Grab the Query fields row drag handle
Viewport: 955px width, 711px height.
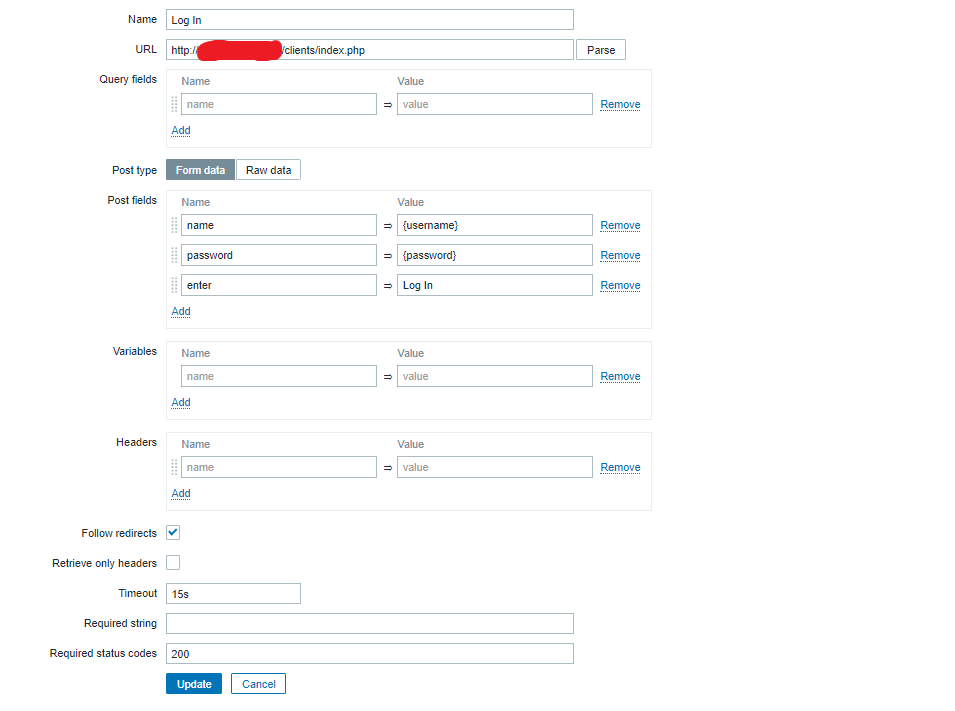174,104
